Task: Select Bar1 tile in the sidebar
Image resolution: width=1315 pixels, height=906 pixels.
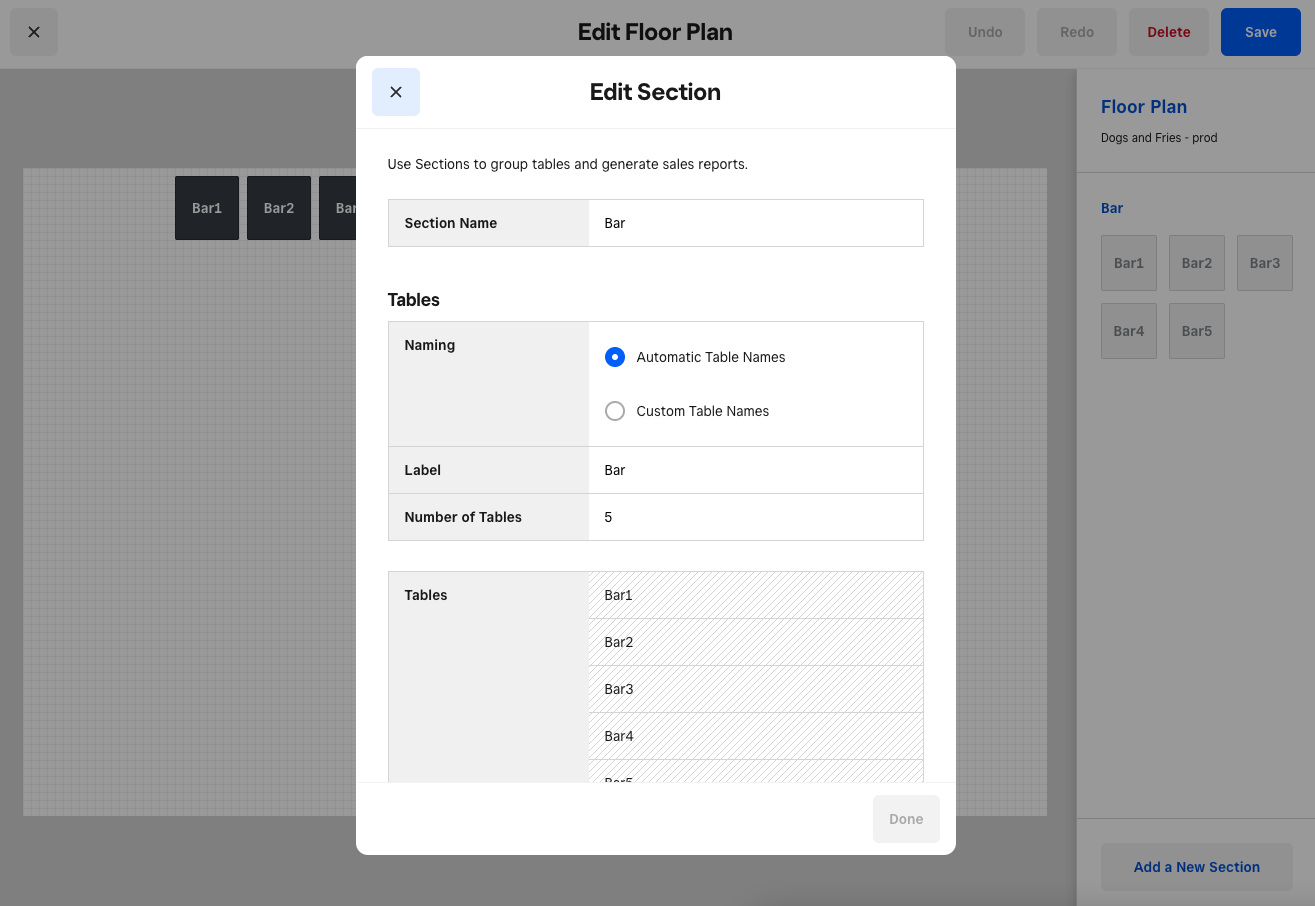Action: click(1129, 263)
